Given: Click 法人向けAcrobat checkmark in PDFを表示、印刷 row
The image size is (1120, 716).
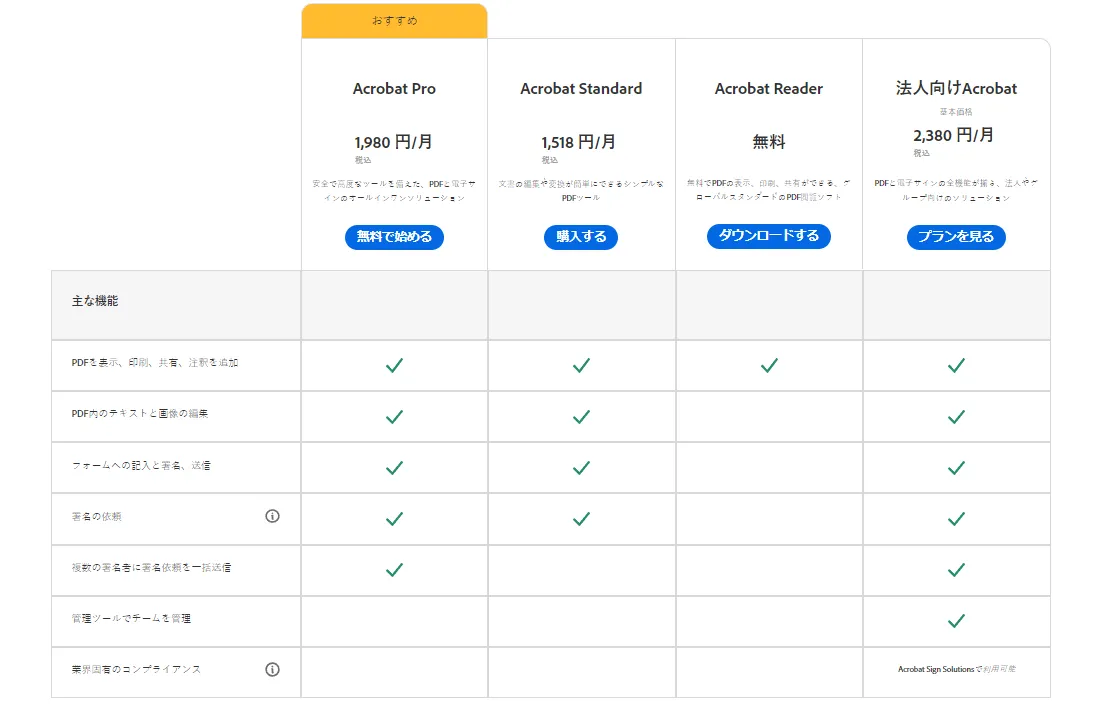Looking at the screenshot, I should pyautogui.click(x=956, y=365).
